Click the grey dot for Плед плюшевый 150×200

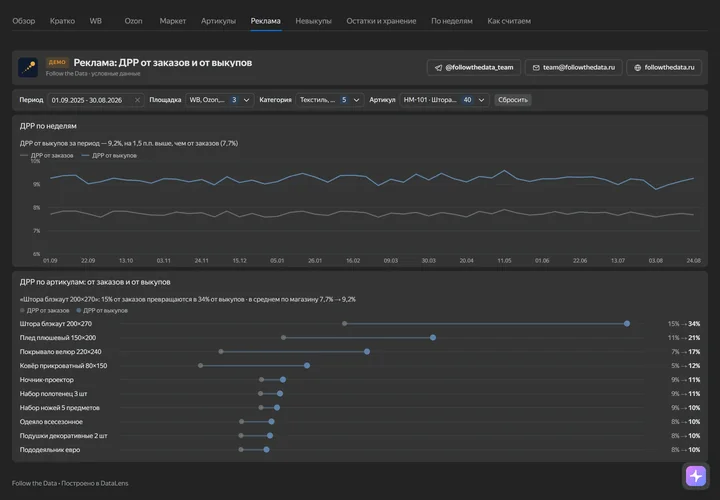283,337
